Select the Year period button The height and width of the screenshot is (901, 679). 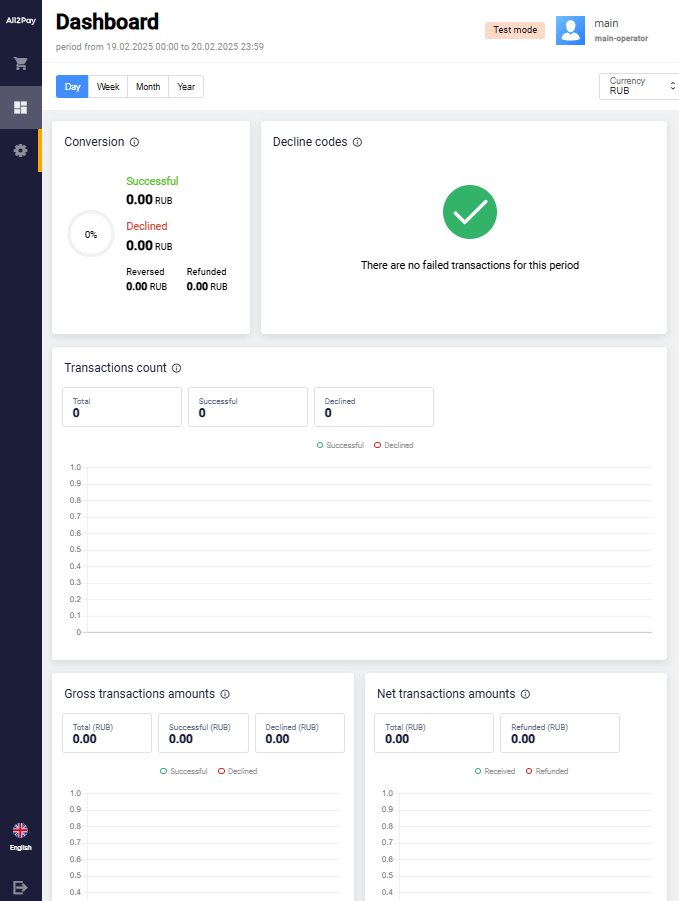point(186,87)
